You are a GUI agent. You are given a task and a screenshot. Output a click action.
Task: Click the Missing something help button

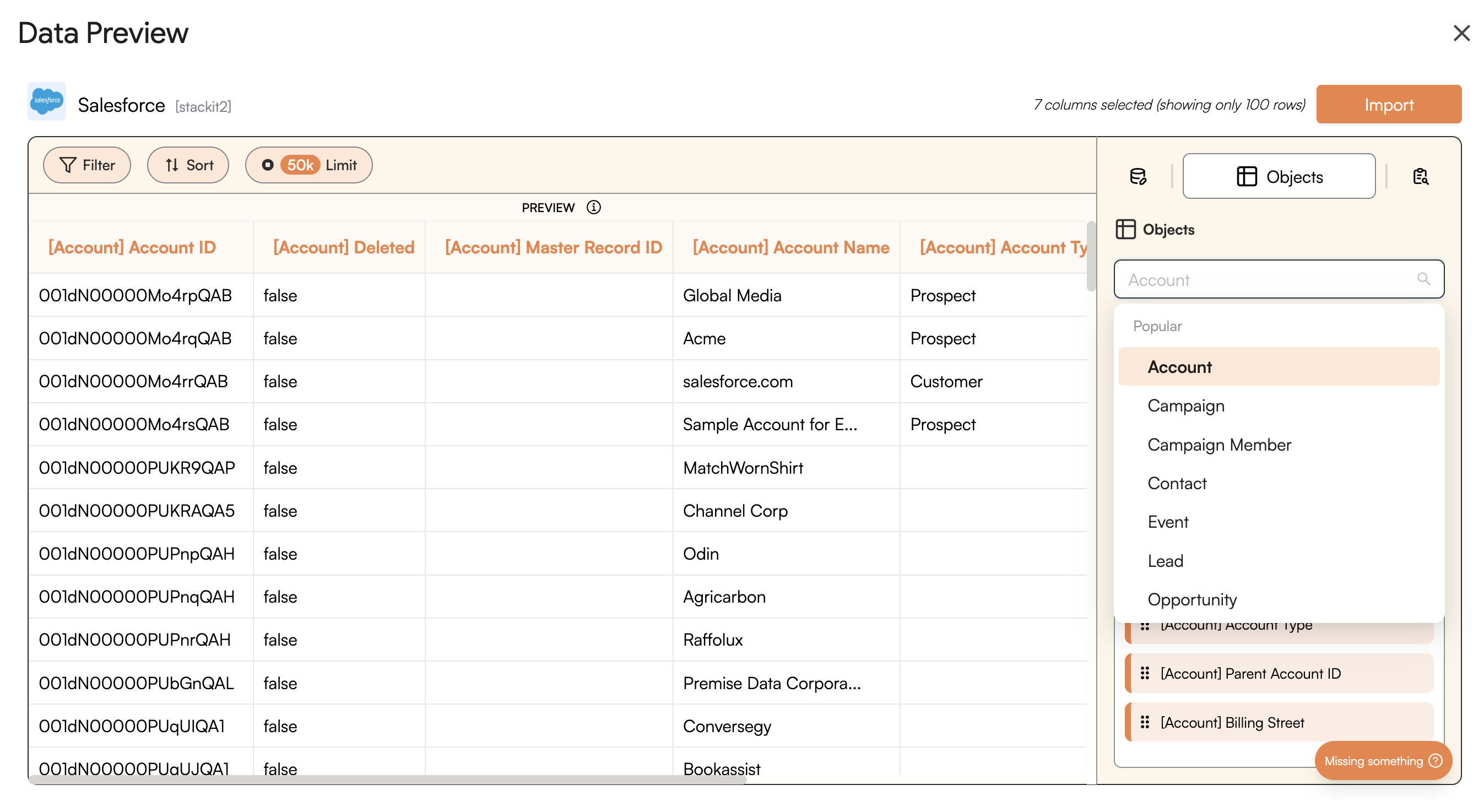1383,761
